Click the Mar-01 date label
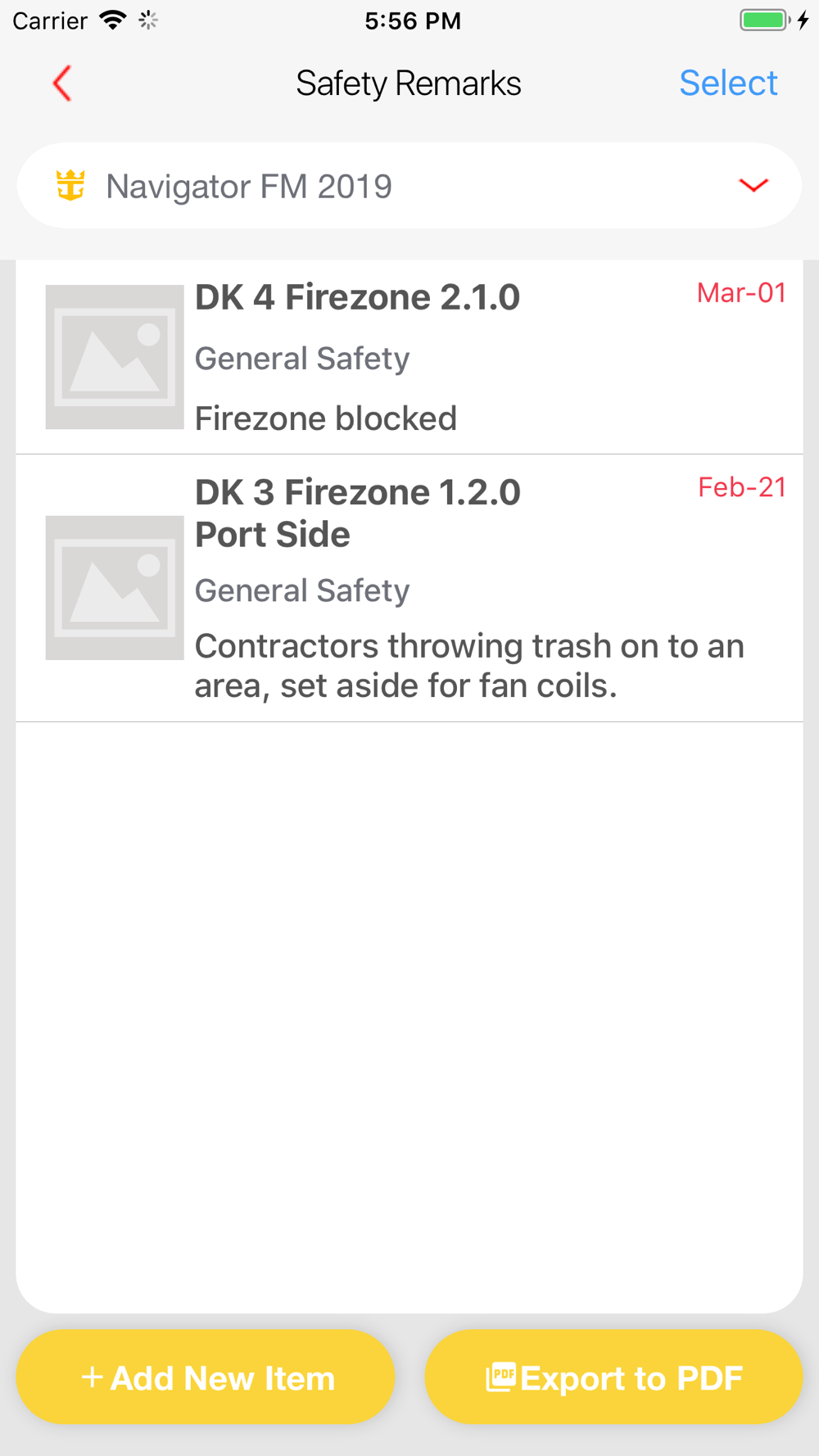Screen dimensions: 819x1456 coord(741,293)
